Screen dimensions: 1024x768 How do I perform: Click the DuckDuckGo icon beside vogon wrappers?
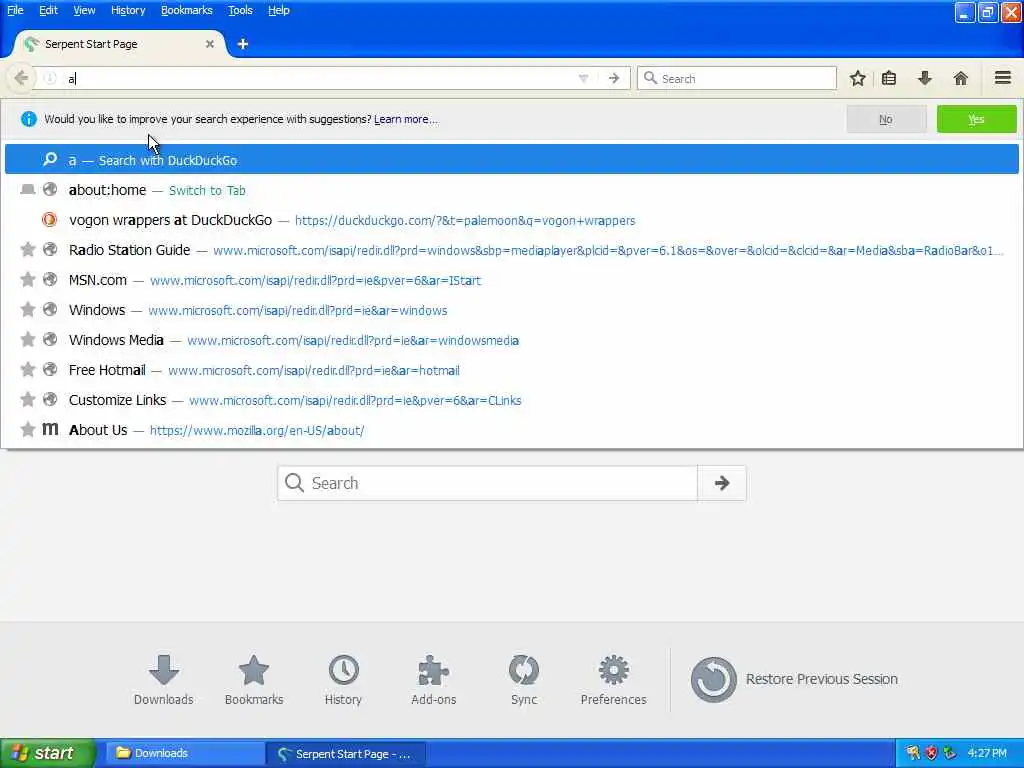[x=50, y=220]
